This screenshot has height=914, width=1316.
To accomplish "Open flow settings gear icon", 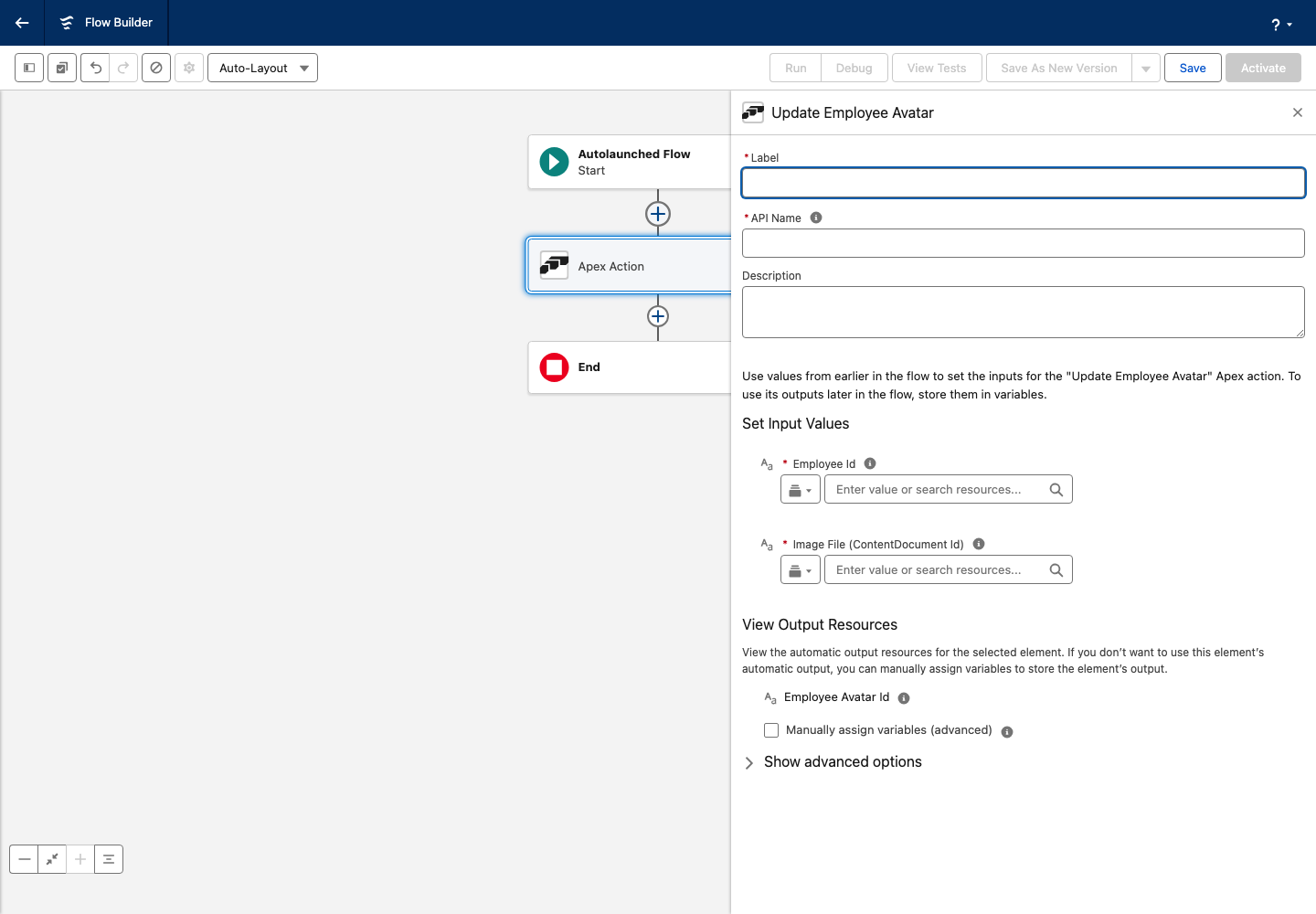I will click(189, 68).
